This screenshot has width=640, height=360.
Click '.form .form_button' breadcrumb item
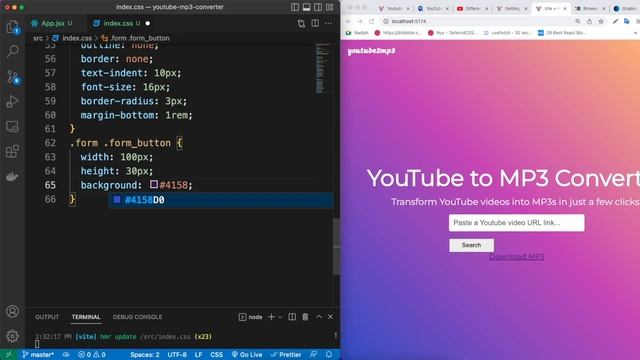pos(140,38)
